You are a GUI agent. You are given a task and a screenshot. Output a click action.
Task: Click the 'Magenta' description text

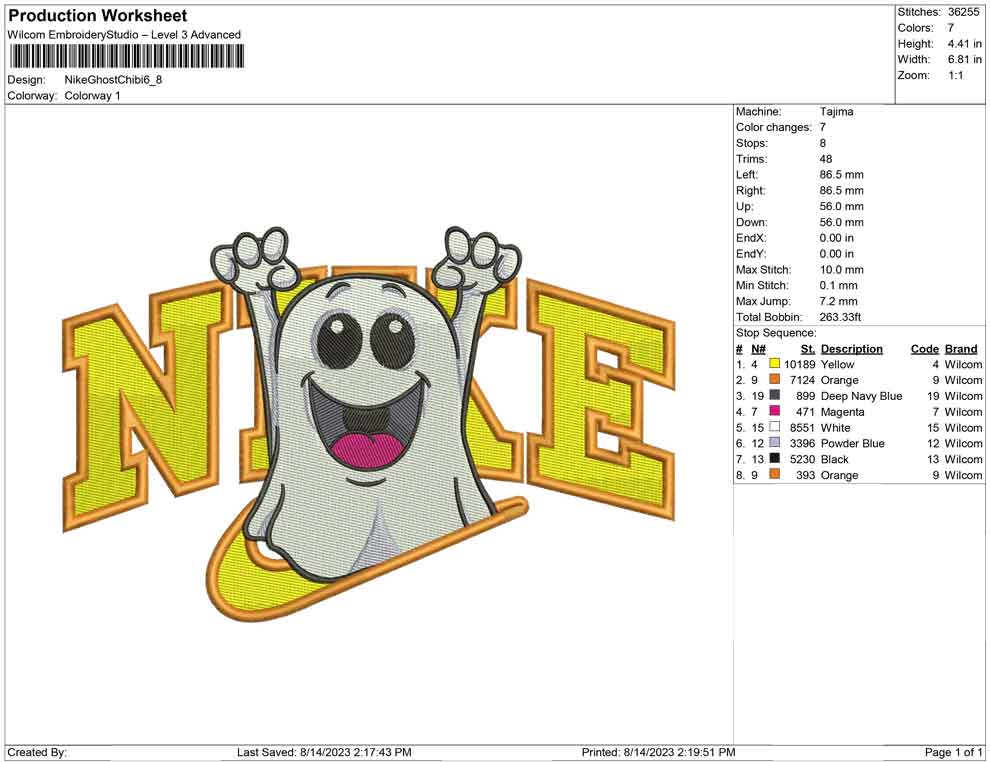pyautogui.click(x=842, y=412)
